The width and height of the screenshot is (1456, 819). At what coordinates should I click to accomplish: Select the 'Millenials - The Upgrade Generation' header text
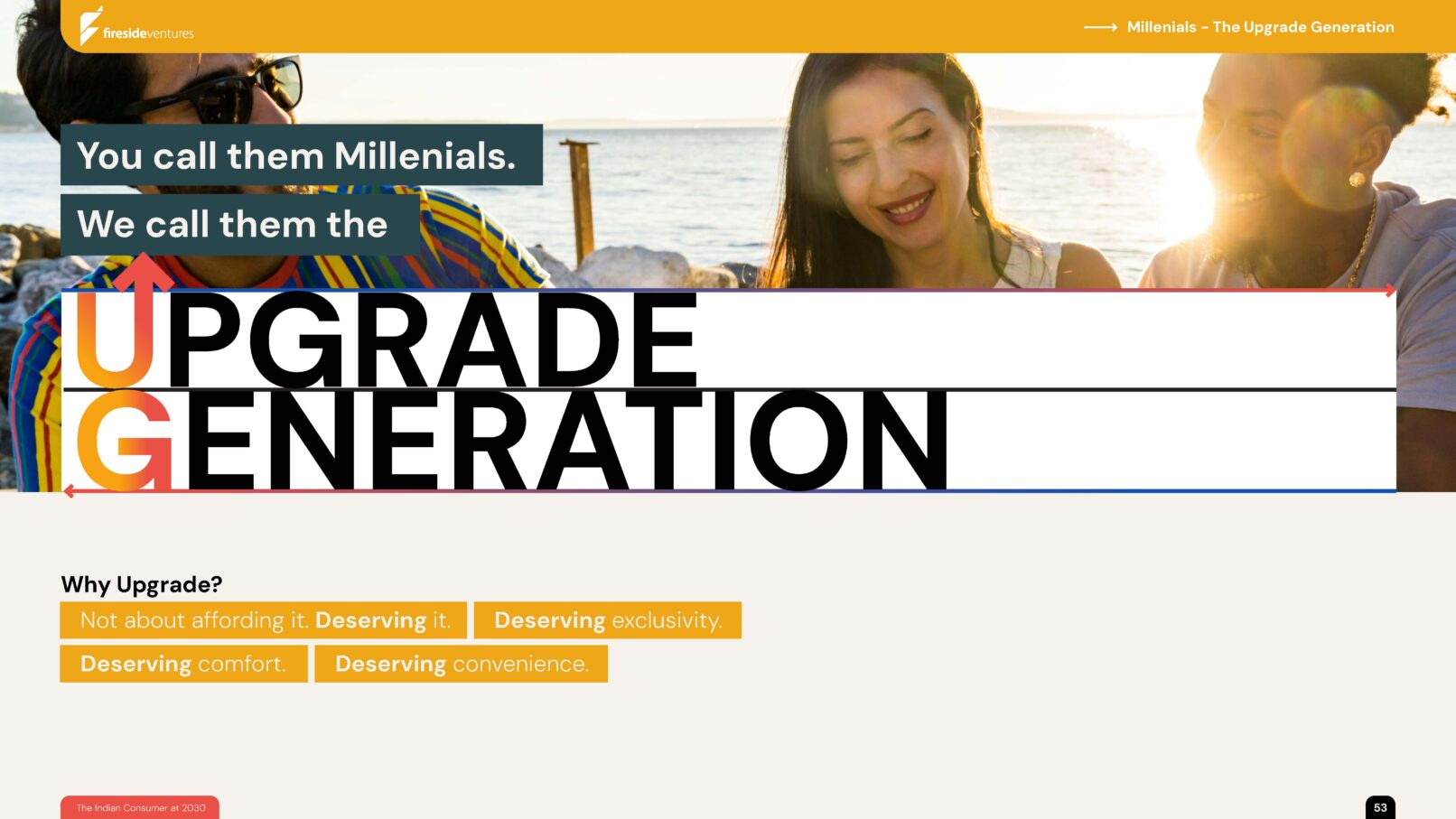pos(1260,27)
